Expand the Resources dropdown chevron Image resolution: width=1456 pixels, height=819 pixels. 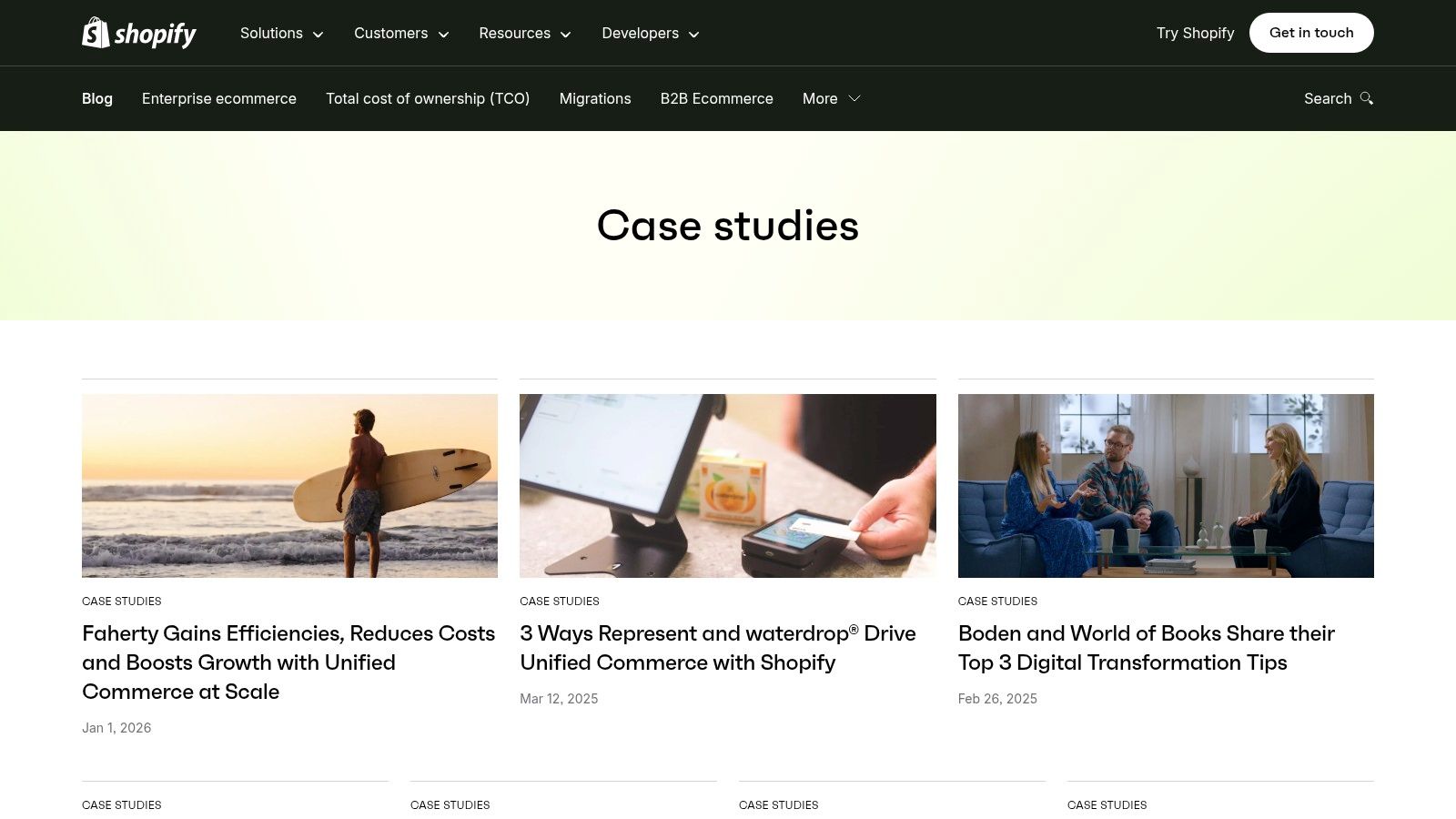(x=565, y=35)
